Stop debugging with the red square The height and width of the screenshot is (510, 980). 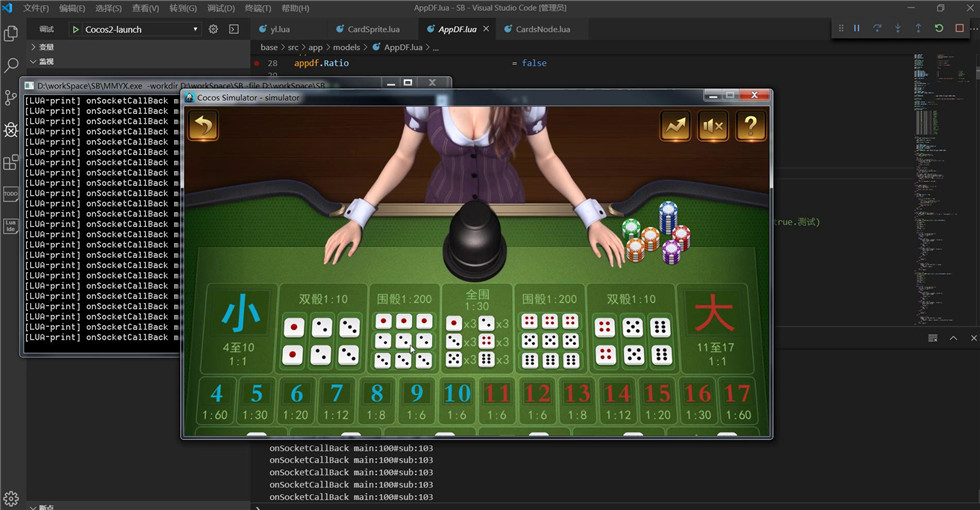pos(959,28)
